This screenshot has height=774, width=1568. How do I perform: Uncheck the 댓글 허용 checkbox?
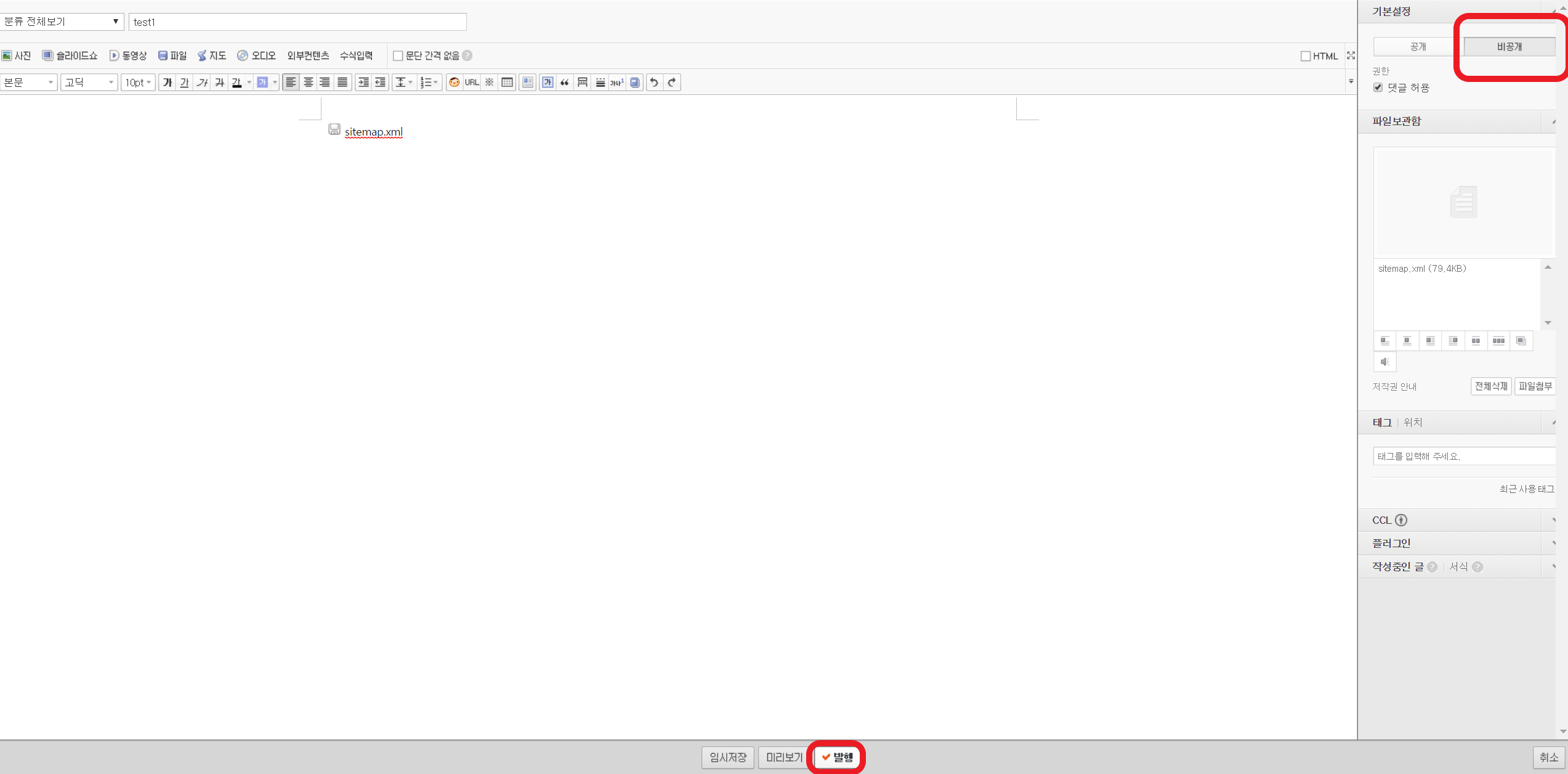pos(1378,88)
